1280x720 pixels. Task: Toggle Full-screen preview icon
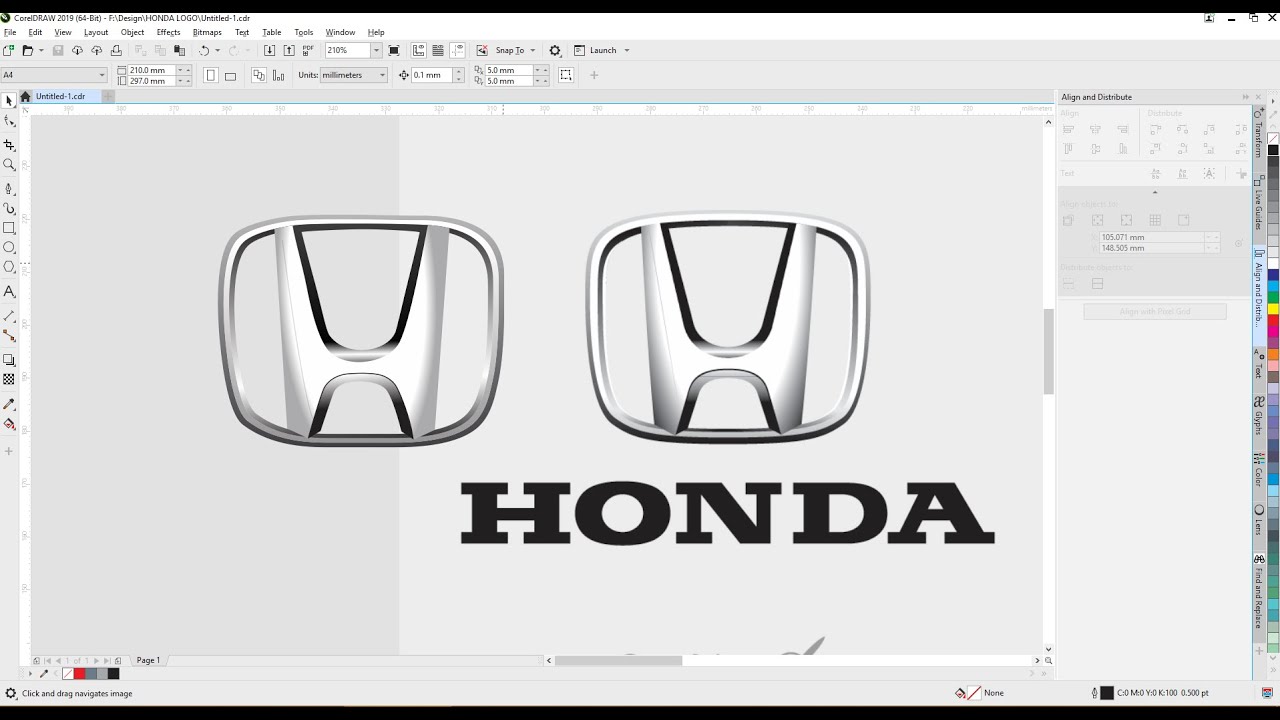(x=394, y=50)
